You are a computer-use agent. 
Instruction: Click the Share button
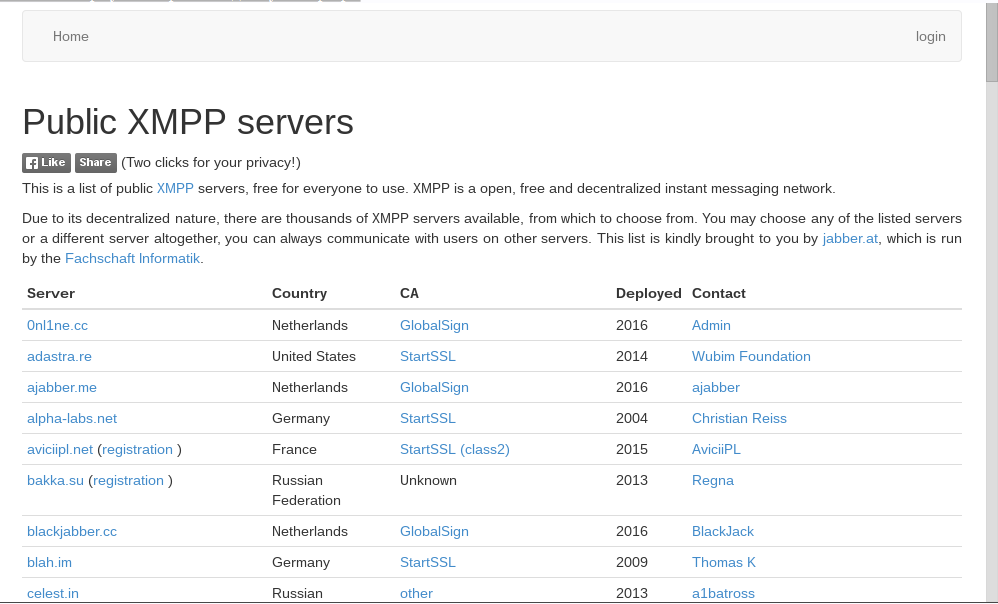[x=95, y=162]
